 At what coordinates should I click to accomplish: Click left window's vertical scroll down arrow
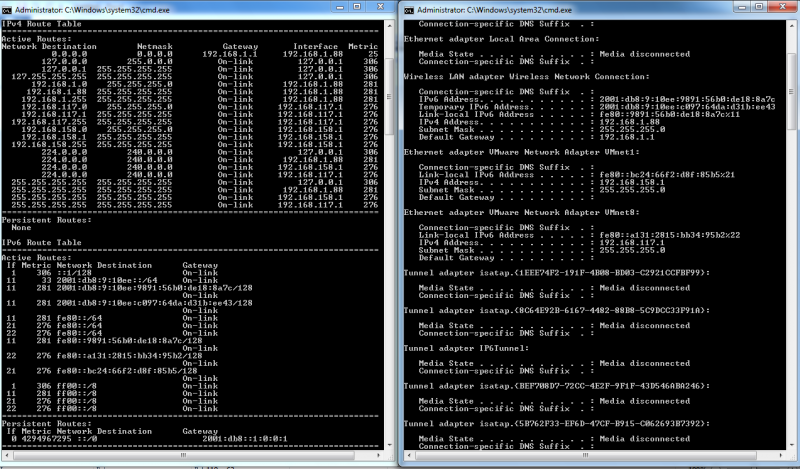pyautogui.click(x=389, y=445)
